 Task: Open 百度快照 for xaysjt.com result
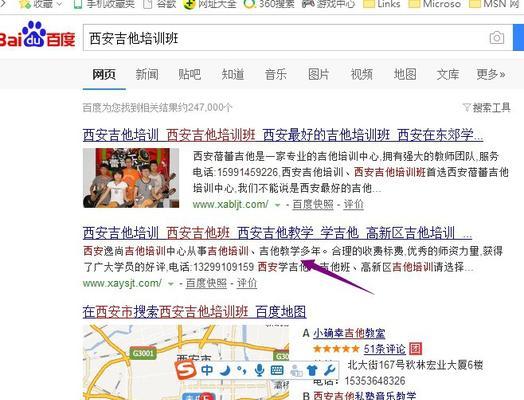point(206,283)
